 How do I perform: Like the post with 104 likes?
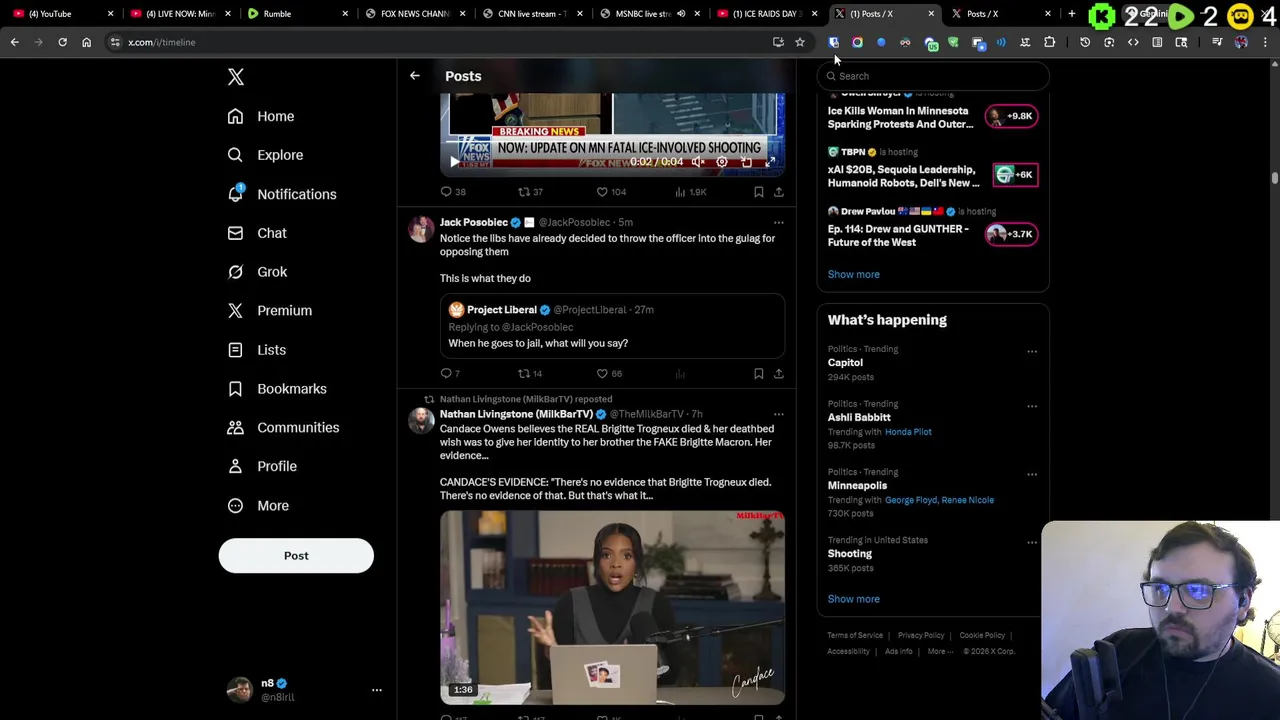(610, 192)
